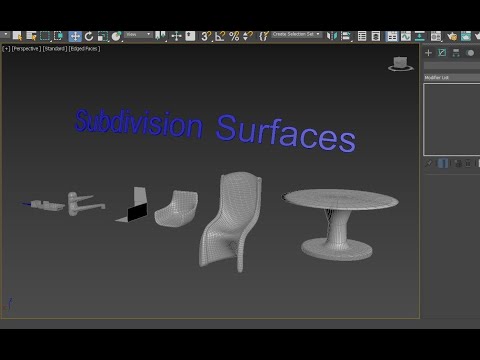480x360 pixels.
Task: Open the Schematic View icon
Action: [420, 36]
